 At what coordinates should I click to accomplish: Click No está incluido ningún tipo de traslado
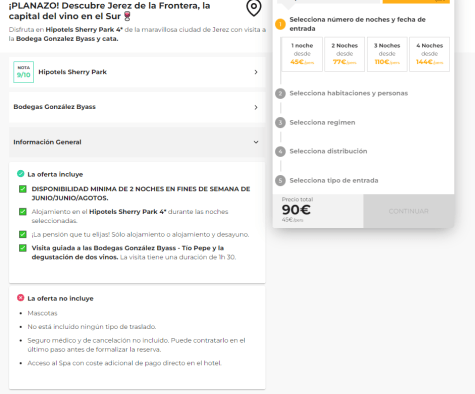[x=92, y=327]
